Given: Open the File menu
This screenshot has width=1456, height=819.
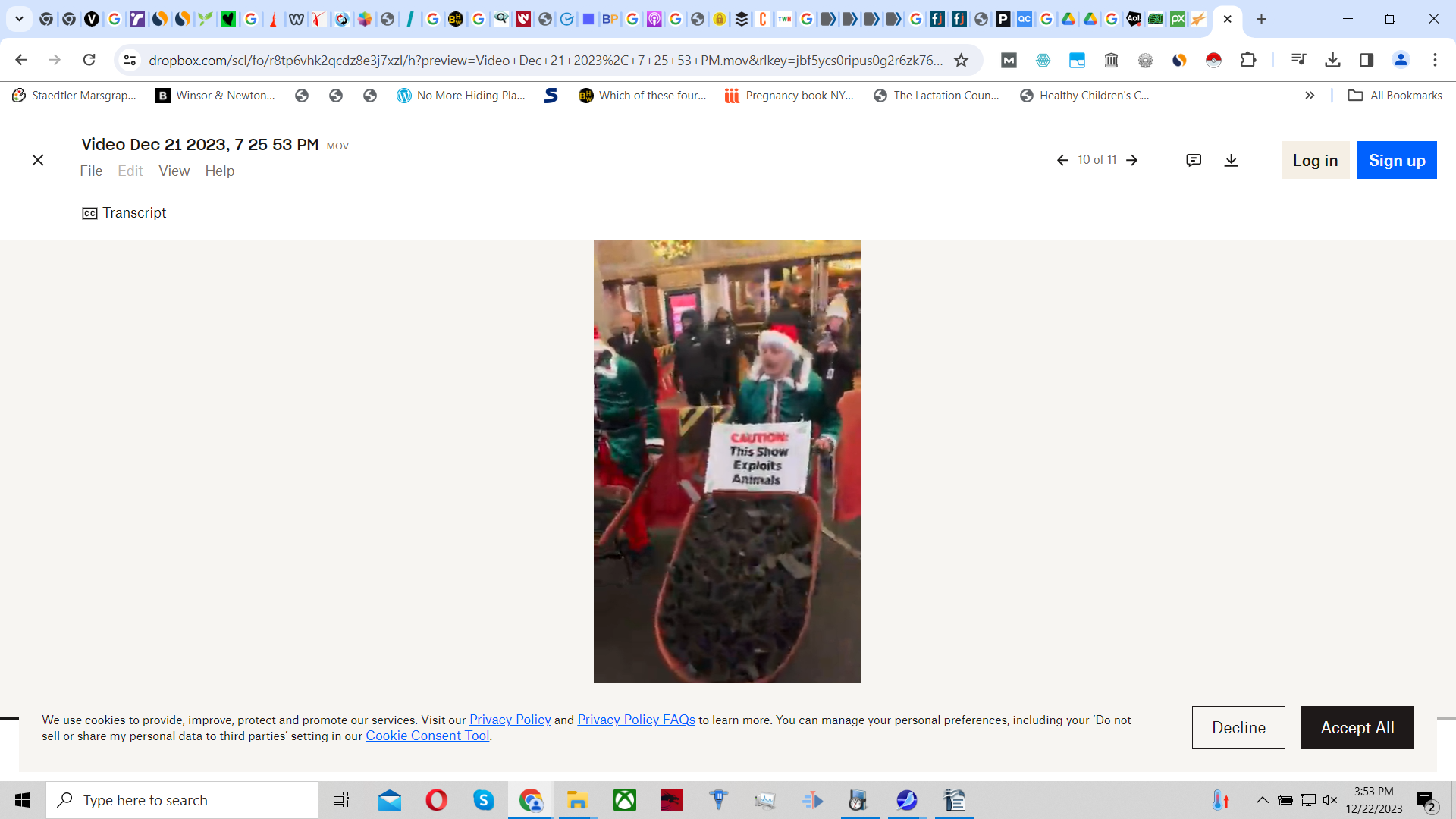Looking at the screenshot, I should tap(91, 171).
